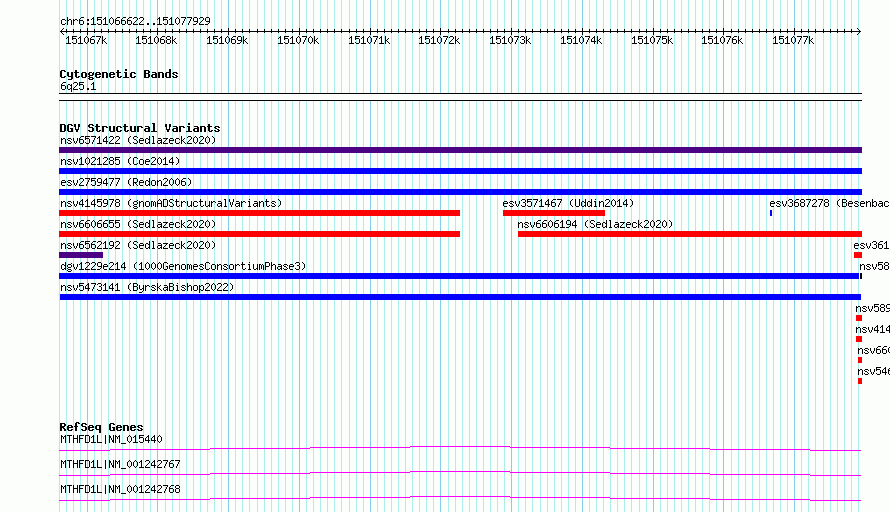Click the Cytogenetic Bands track title
Viewport: 890px width, 512px height.
[119, 74]
